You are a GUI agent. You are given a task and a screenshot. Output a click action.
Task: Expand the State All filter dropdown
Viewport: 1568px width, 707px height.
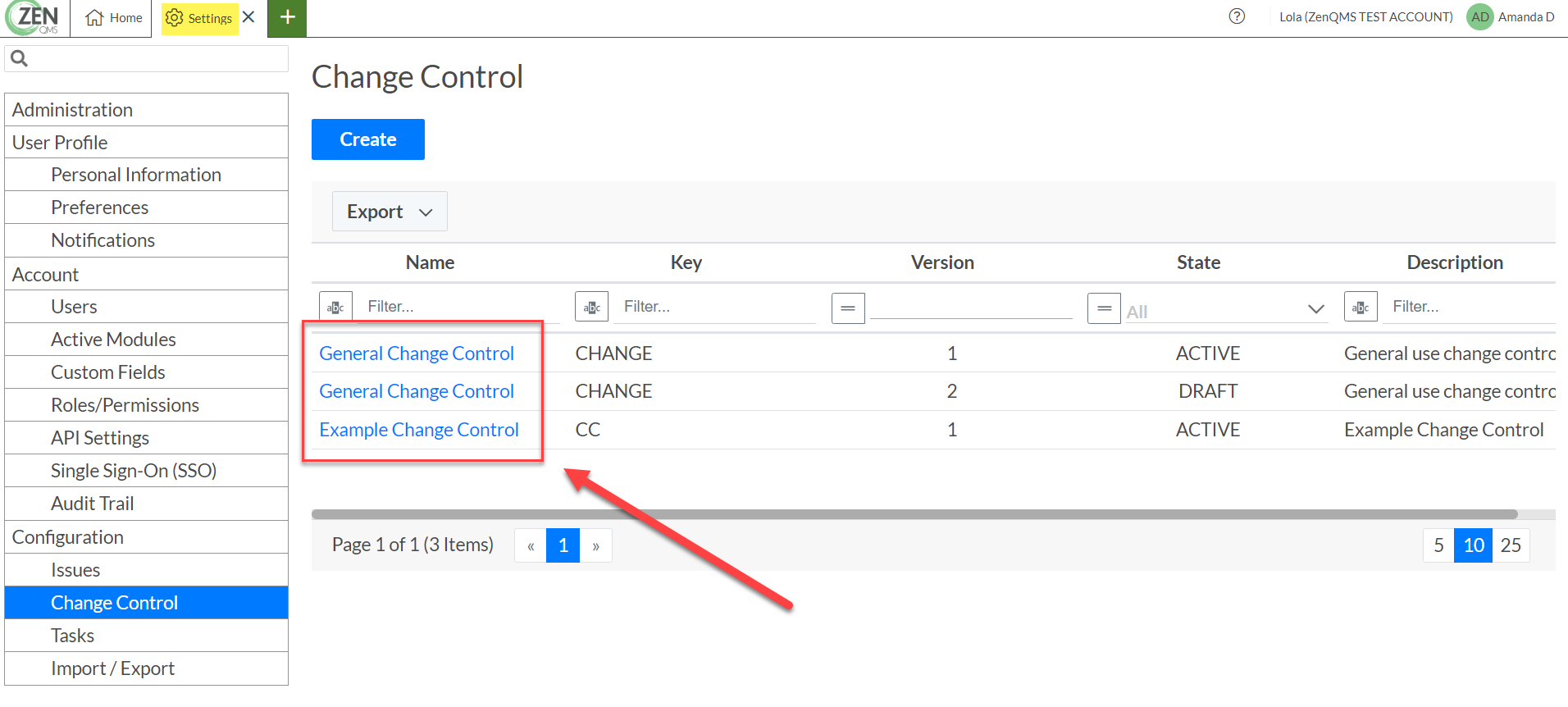1315,309
